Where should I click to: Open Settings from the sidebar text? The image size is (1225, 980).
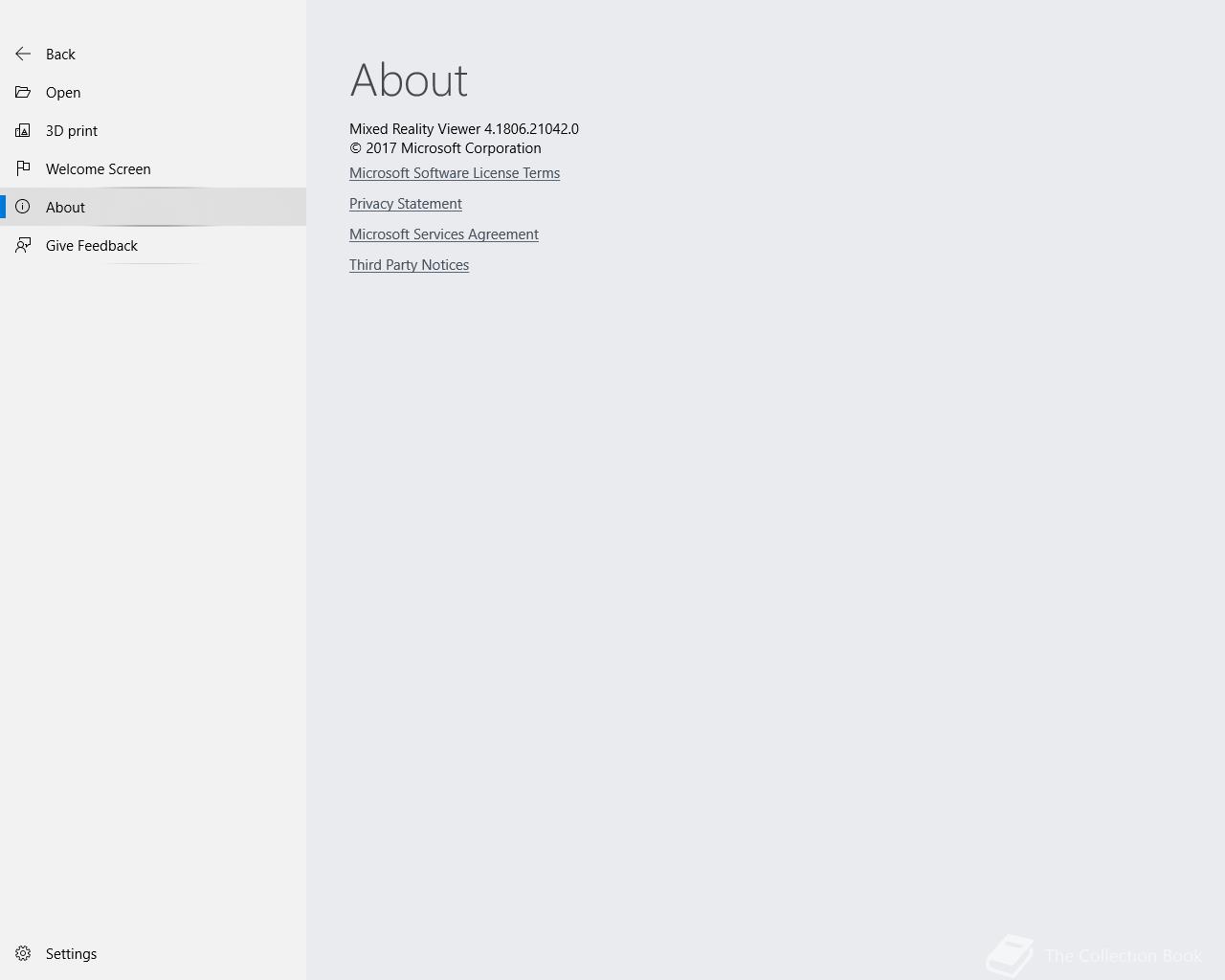tap(72, 954)
